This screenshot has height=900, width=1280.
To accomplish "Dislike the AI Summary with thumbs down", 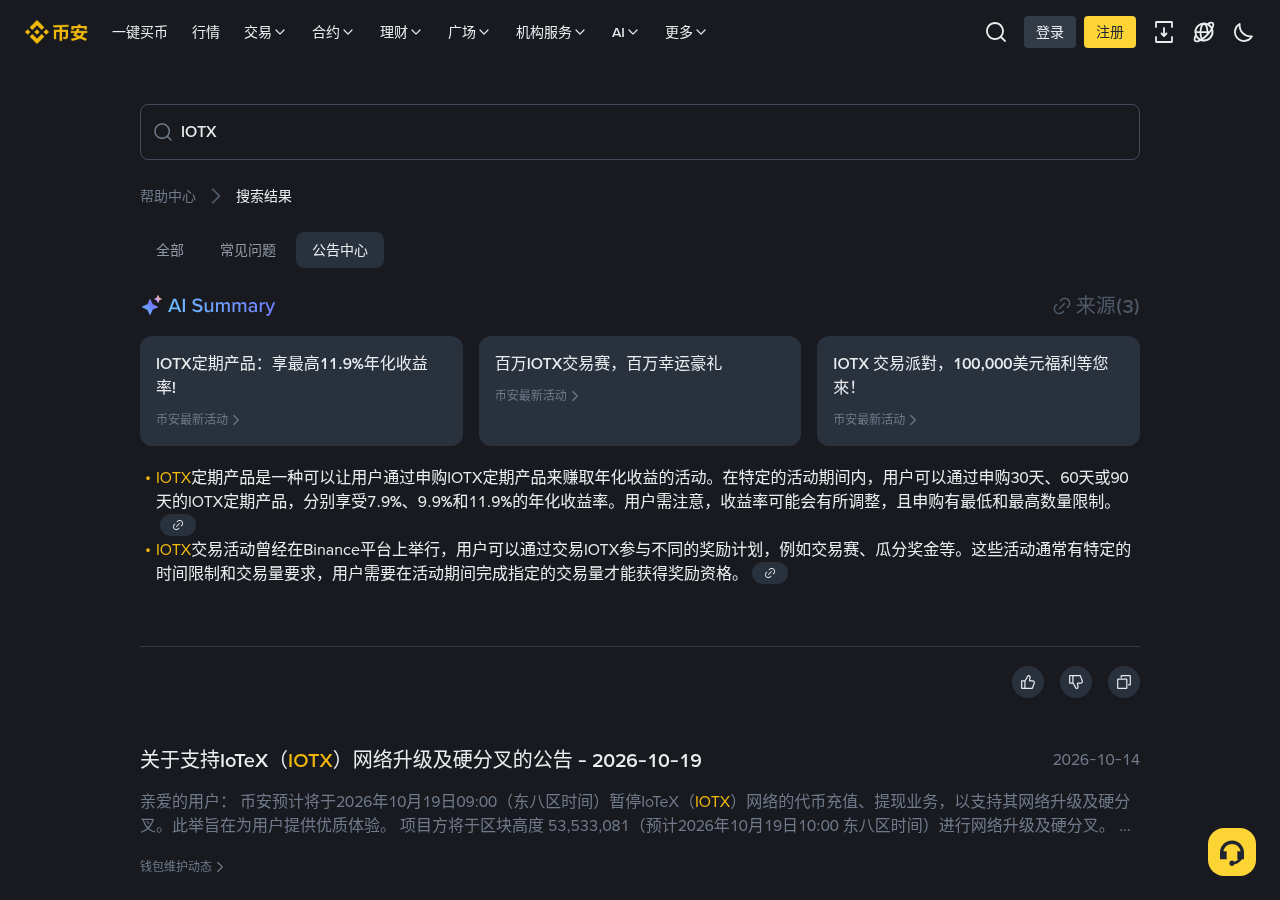I will [x=1076, y=682].
